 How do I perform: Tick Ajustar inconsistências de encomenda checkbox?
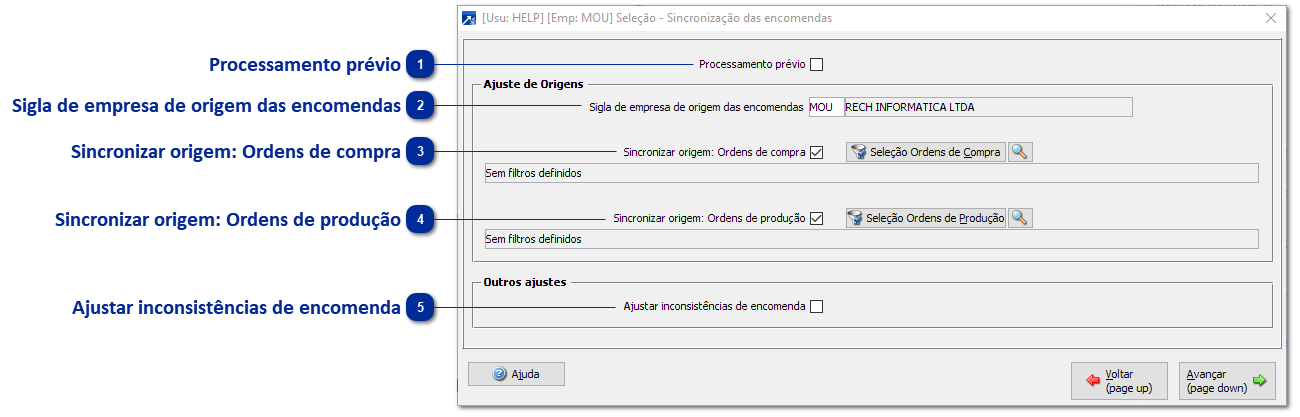(x=817, y=307)
